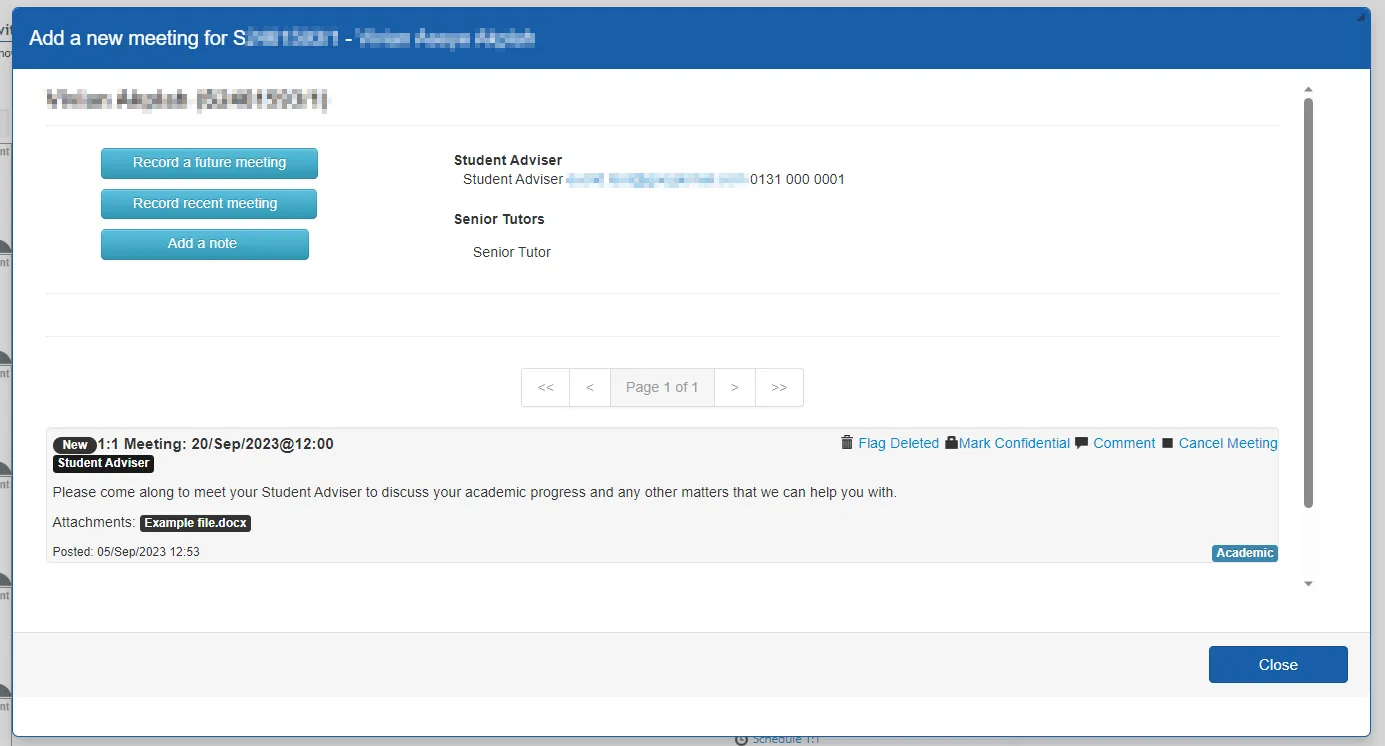Click the Student Adviser badge under the meeting title
Image resolution: width=1385 pixels, height=746 pixels.
coord(103,463)
